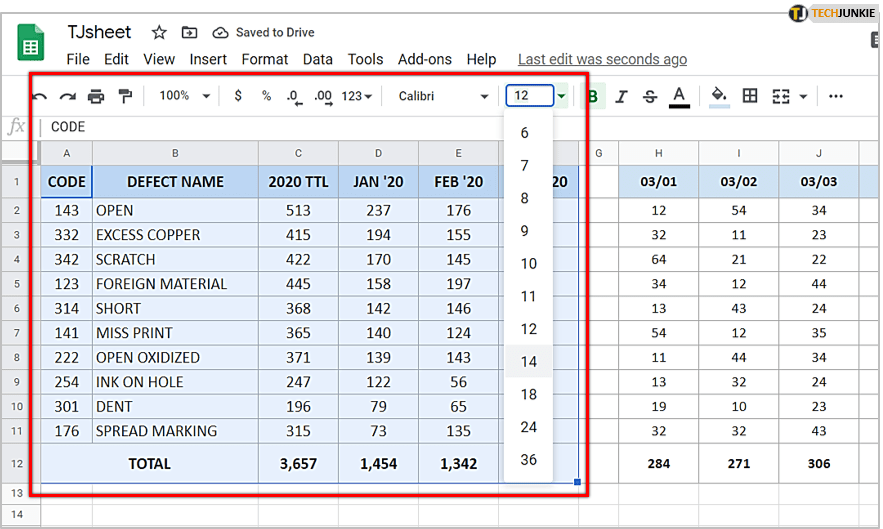Open the fill color paint bucket
The image size is (883, 529).
click(718, 96)
